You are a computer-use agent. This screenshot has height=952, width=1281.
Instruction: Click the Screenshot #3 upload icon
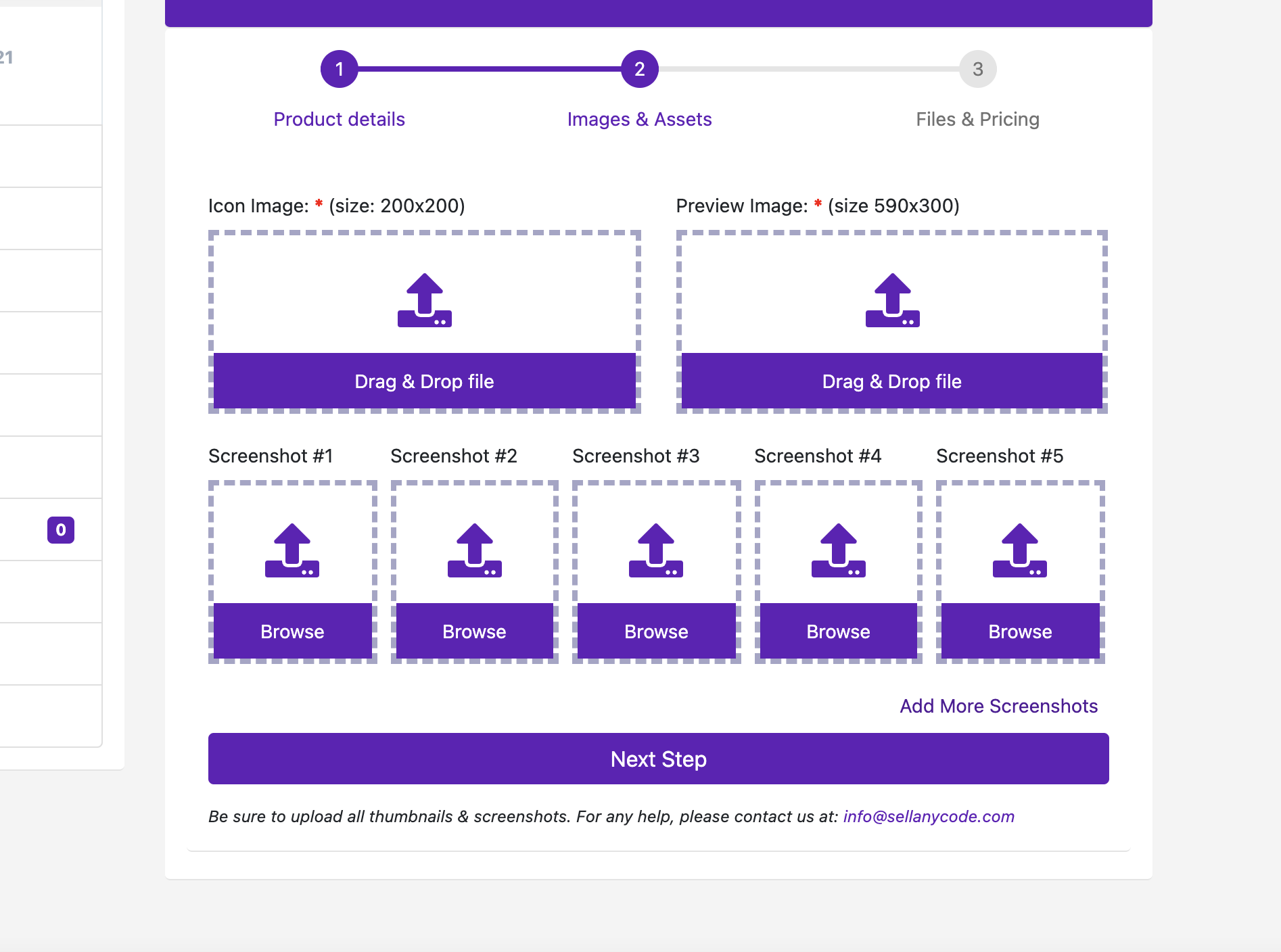[x=656, y=550]
